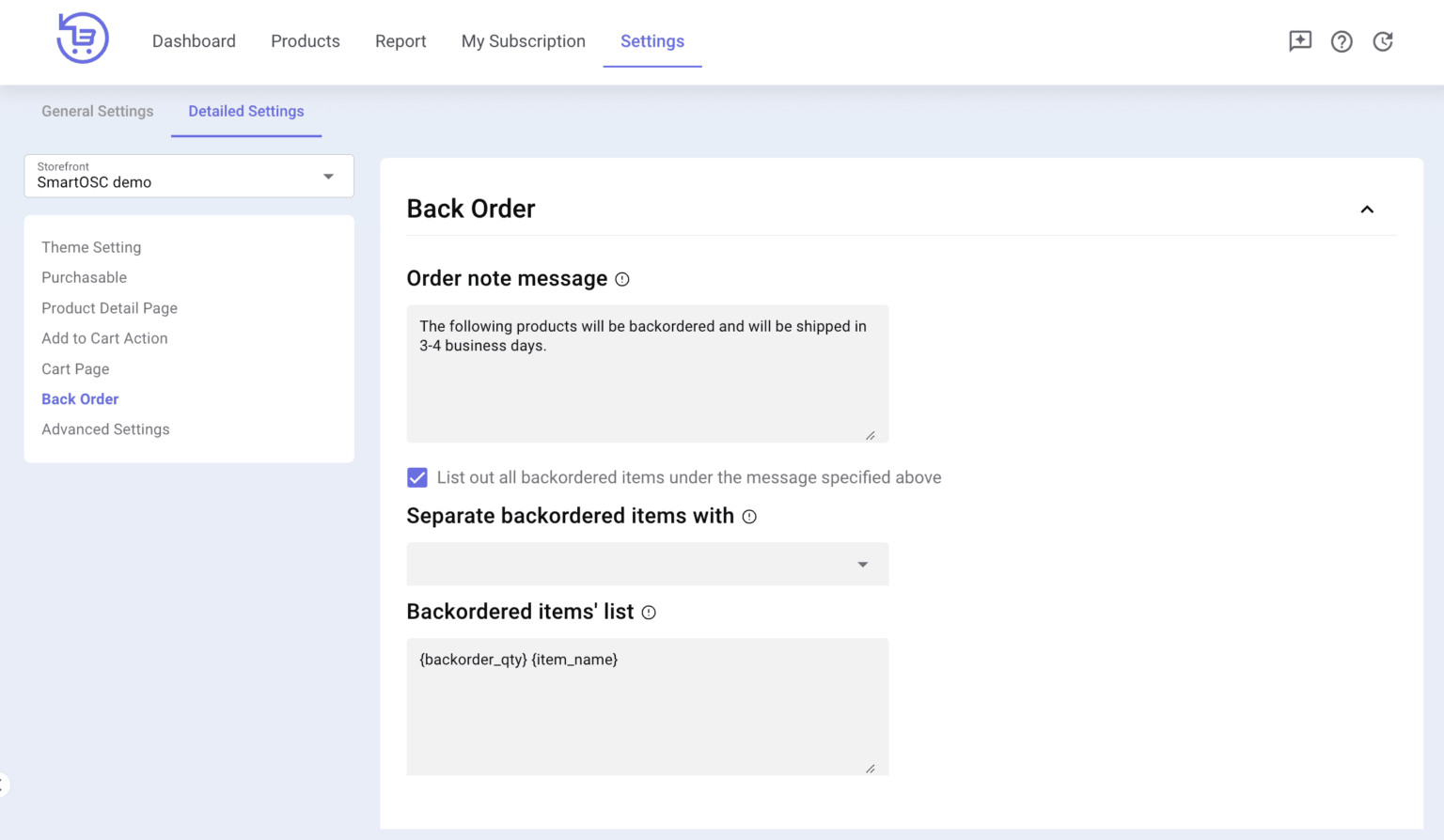Select Back Order in sidebar
This screenshot has height=840, width=1444.
click(80, 399)
